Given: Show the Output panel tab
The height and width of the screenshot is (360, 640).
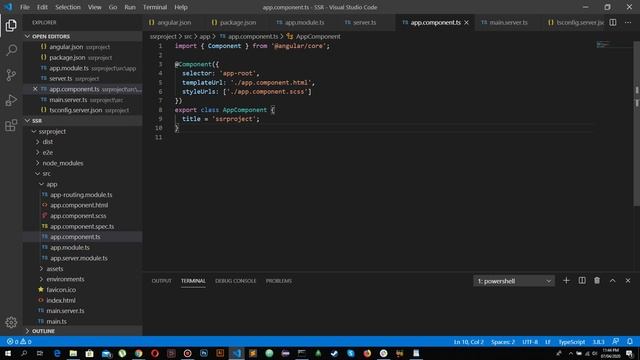Looking at the screenshot, I should point(162,281).
